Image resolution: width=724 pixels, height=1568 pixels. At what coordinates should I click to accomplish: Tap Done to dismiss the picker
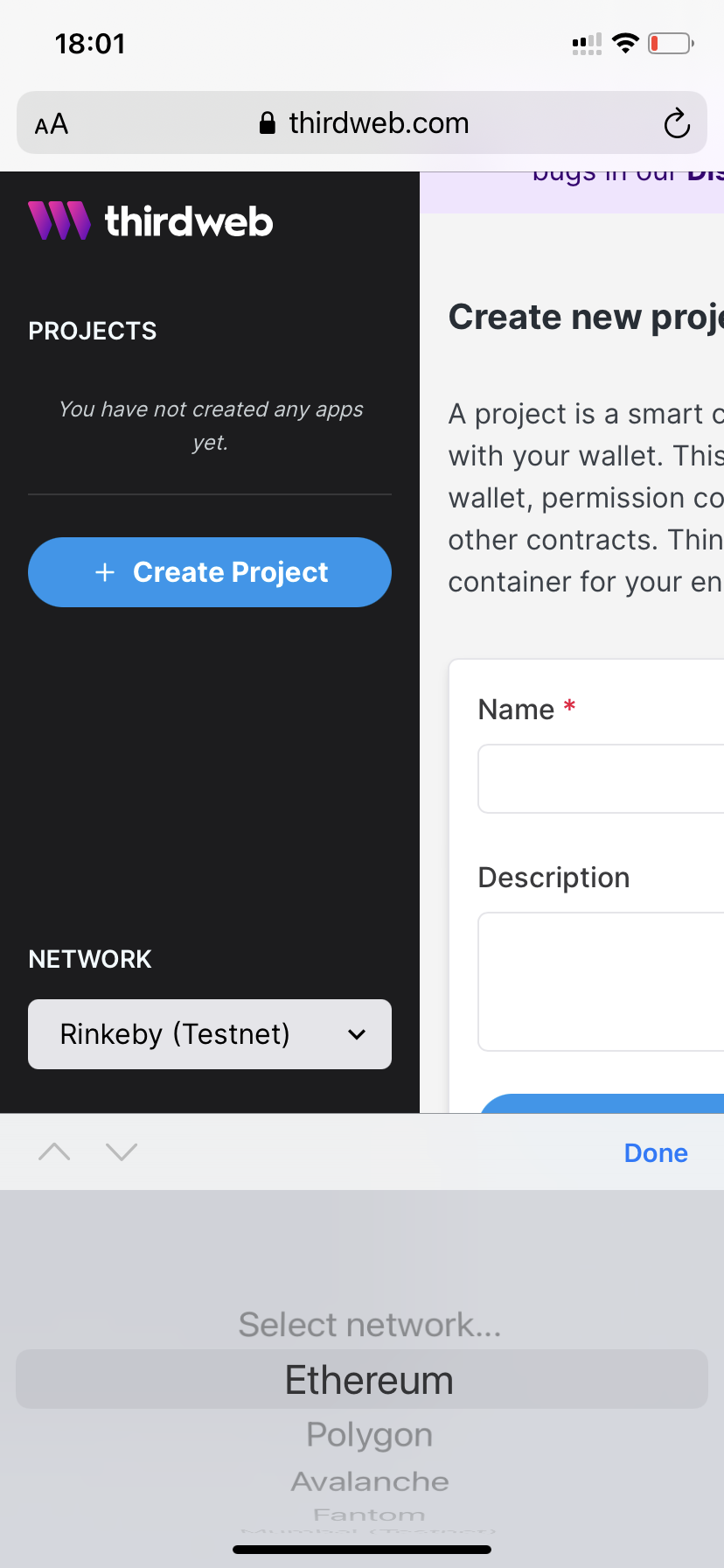pyautogui.click(x=656, y=1152)
